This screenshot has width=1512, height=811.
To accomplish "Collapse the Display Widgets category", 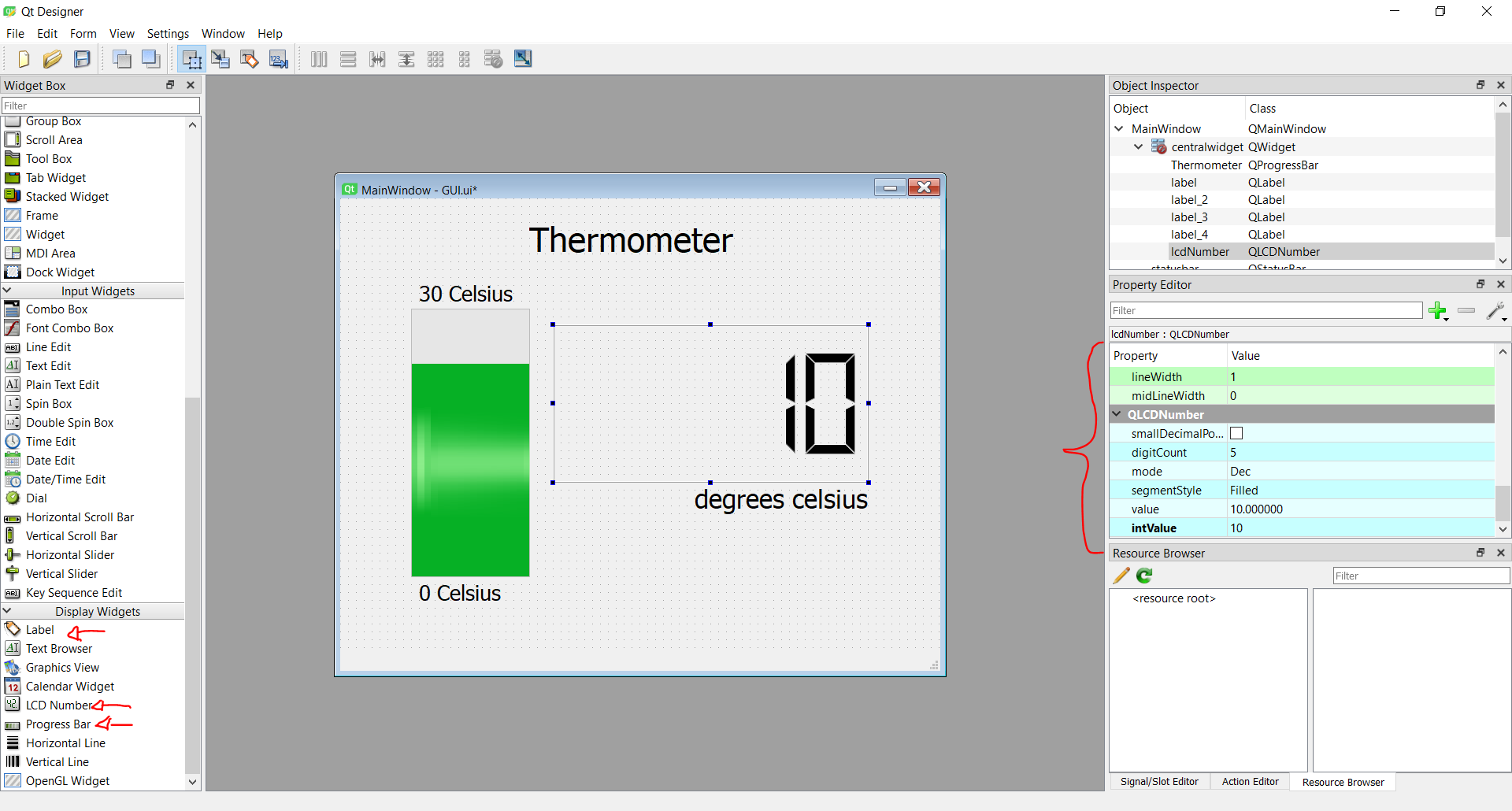I will (x=7, y=611).
